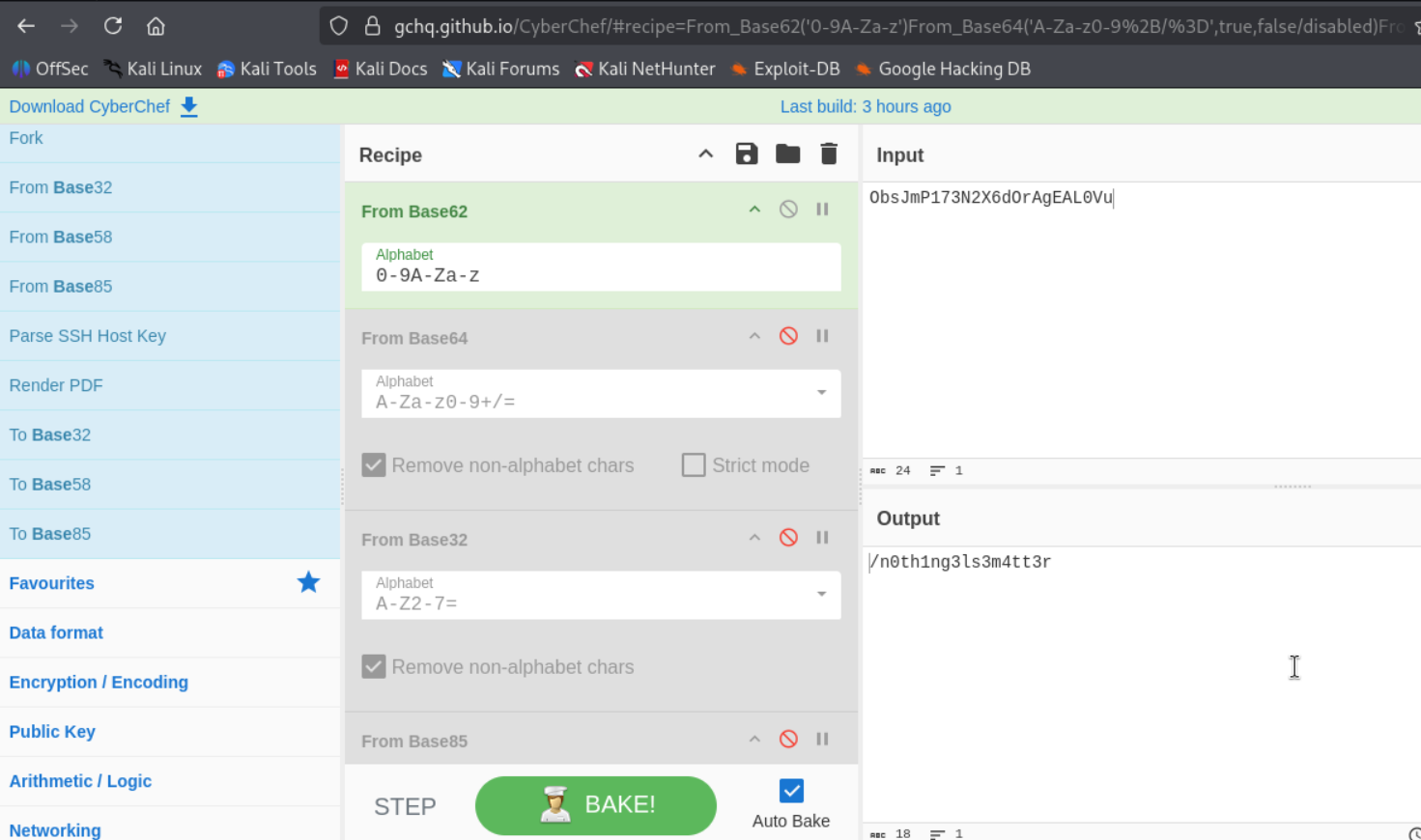Image resolution: width=1421 pixels, height=840 pixels.
Task: Click Last build: 3 hours ago
Action: pos(866,106)
